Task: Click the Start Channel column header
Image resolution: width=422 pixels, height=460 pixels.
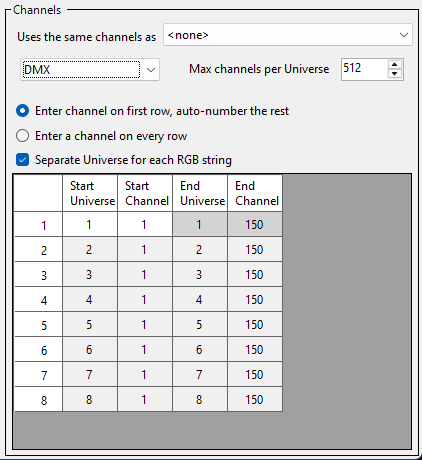Action: [x=145, y=193]
